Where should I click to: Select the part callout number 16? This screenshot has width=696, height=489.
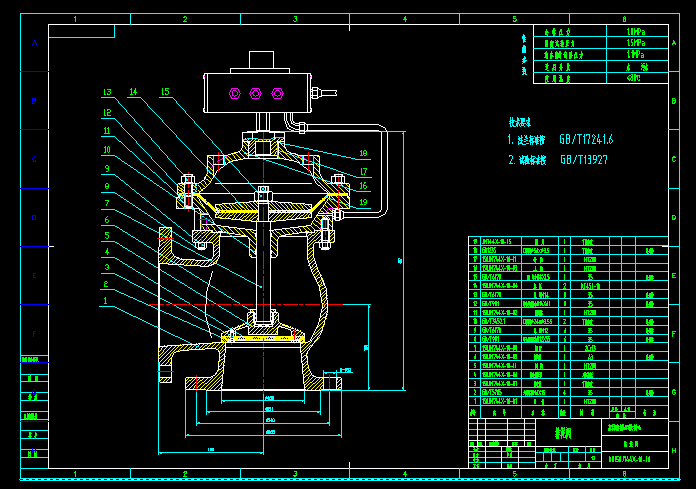pos(364,186)
